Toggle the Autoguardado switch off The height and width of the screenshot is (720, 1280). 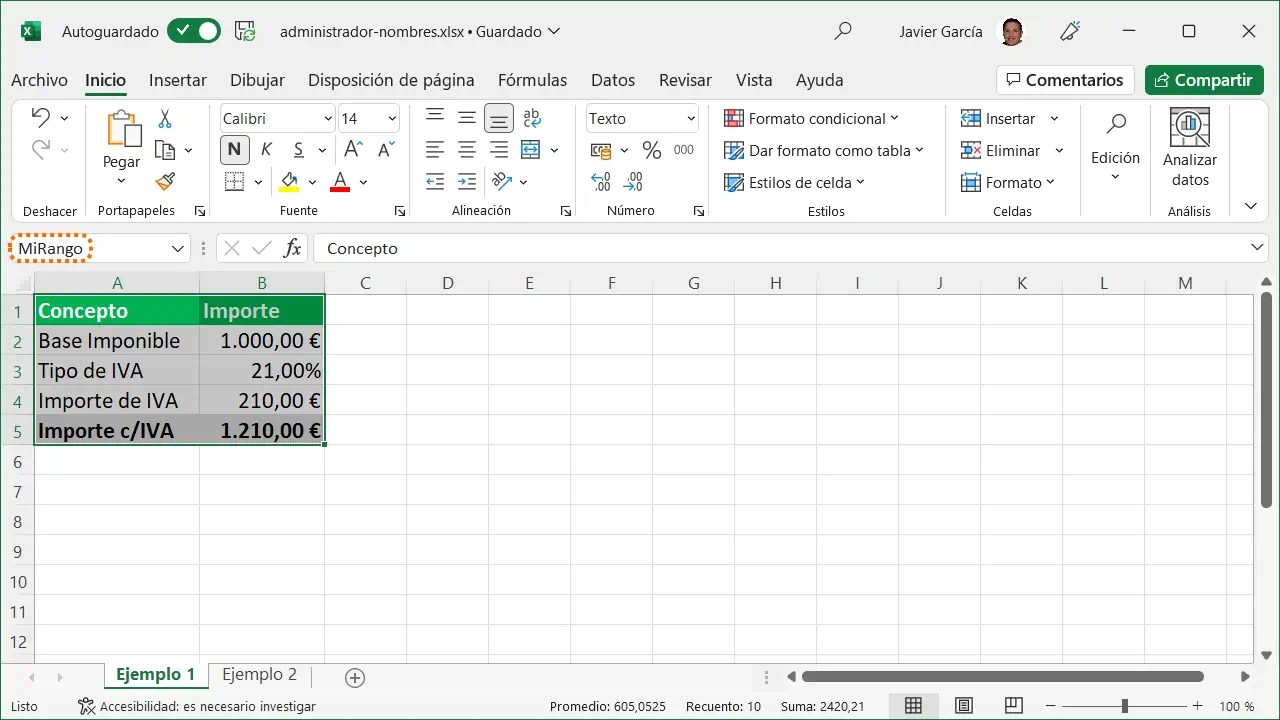pos(193,31)
